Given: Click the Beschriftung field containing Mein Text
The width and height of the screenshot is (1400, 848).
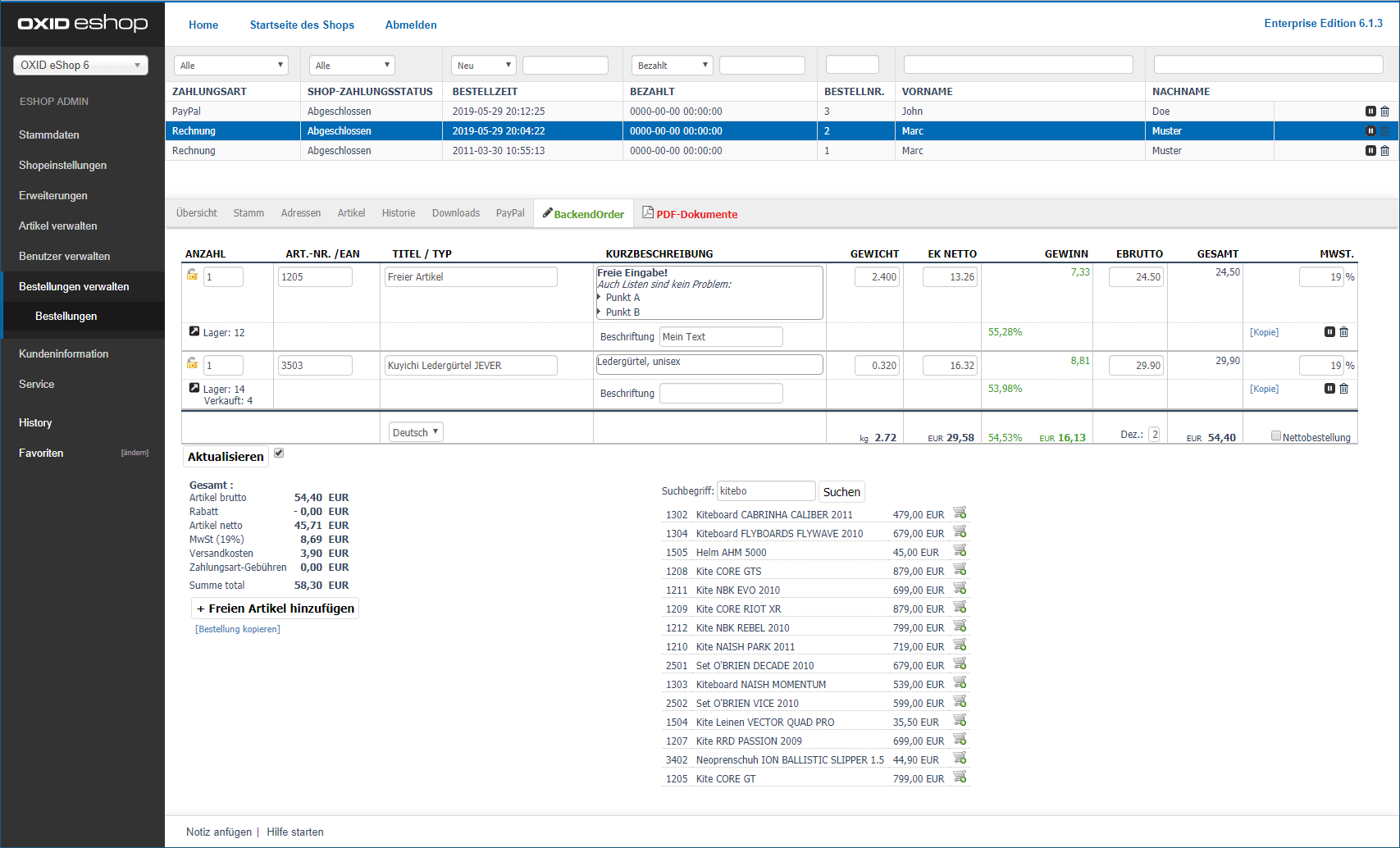Looking at the screenshot, I should 721,337.
